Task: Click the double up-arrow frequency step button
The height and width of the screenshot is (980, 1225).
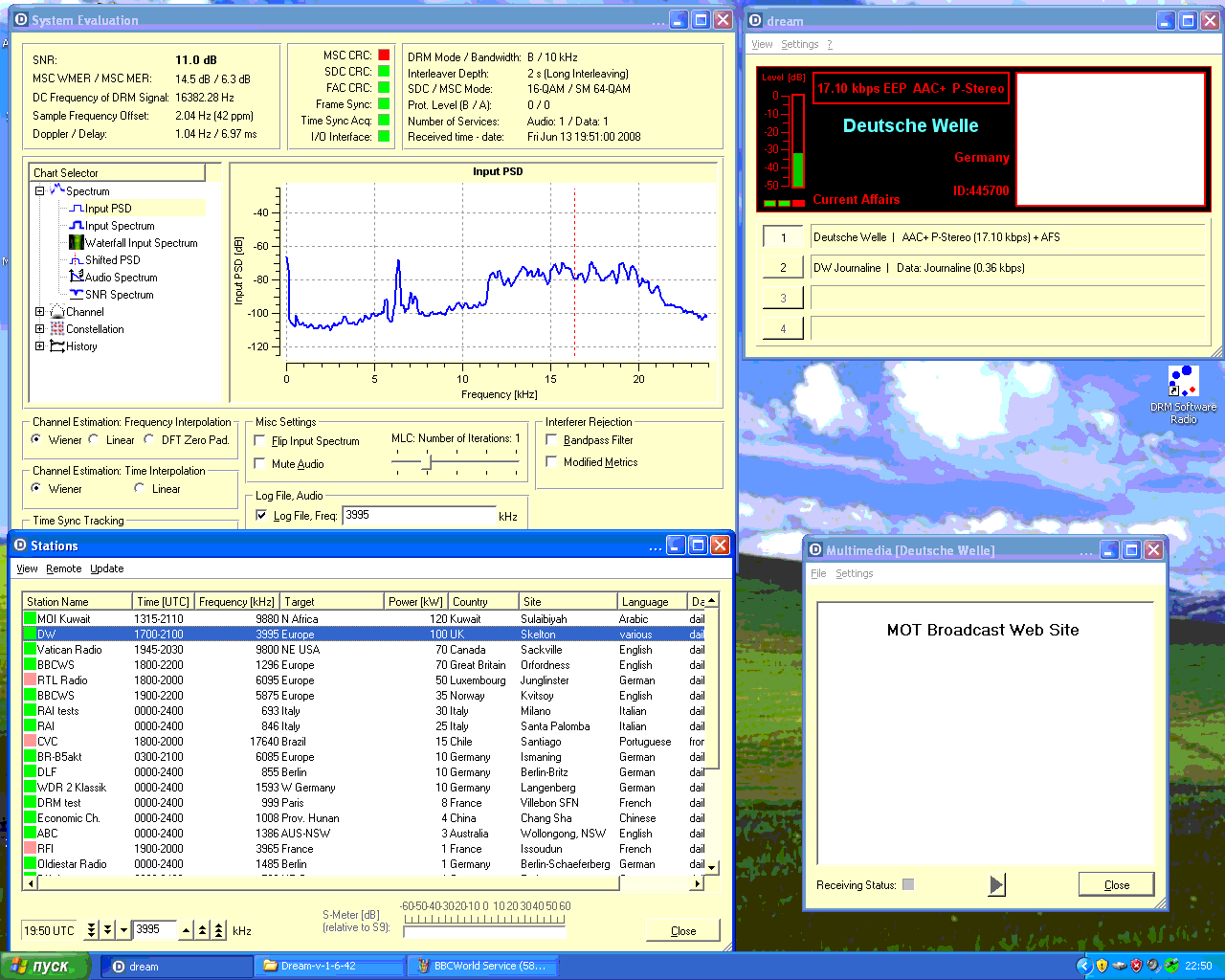Action: [203, 929]
